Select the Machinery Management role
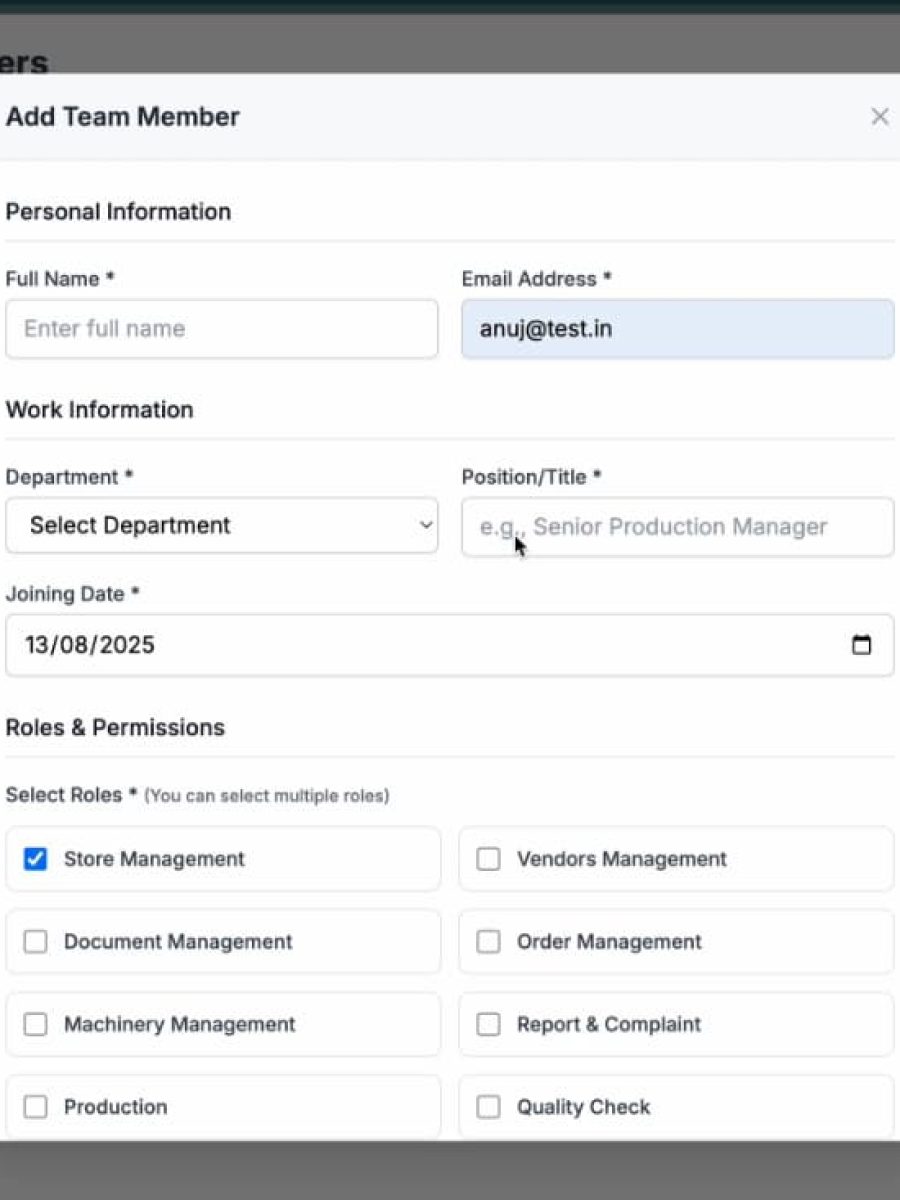This screenshot has height=1200, width=900. click(35, 1024)
